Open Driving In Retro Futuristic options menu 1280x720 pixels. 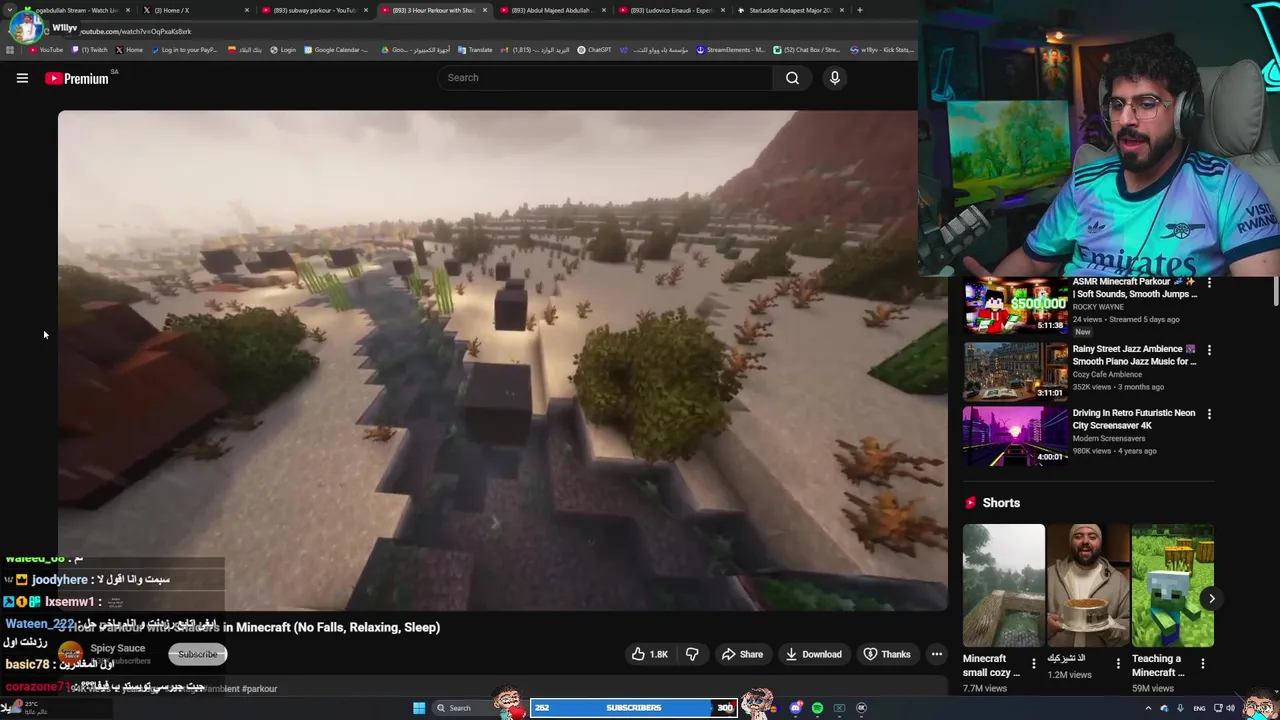1209,414
